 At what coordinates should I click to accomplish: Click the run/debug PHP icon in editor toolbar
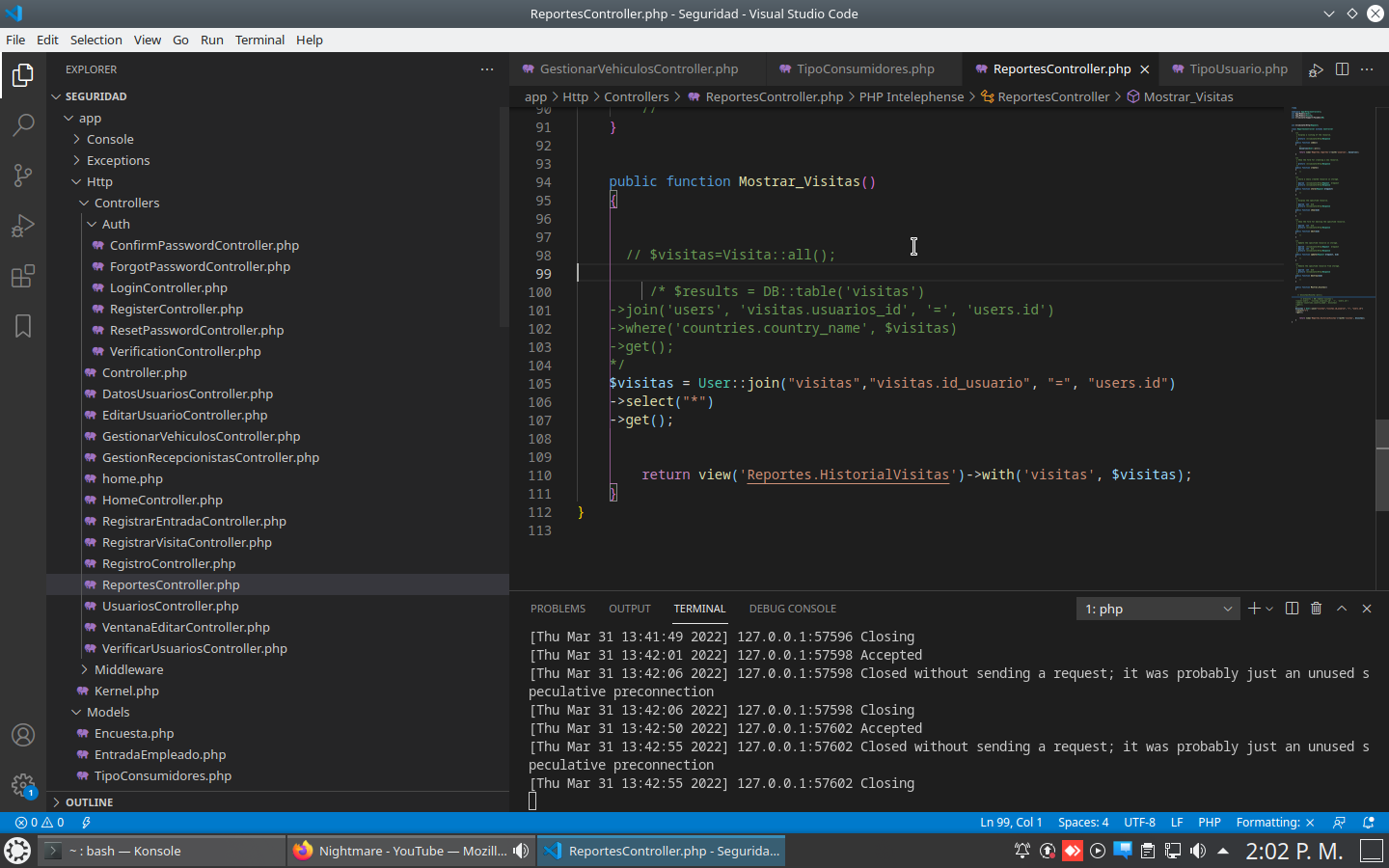(1316, 69)
